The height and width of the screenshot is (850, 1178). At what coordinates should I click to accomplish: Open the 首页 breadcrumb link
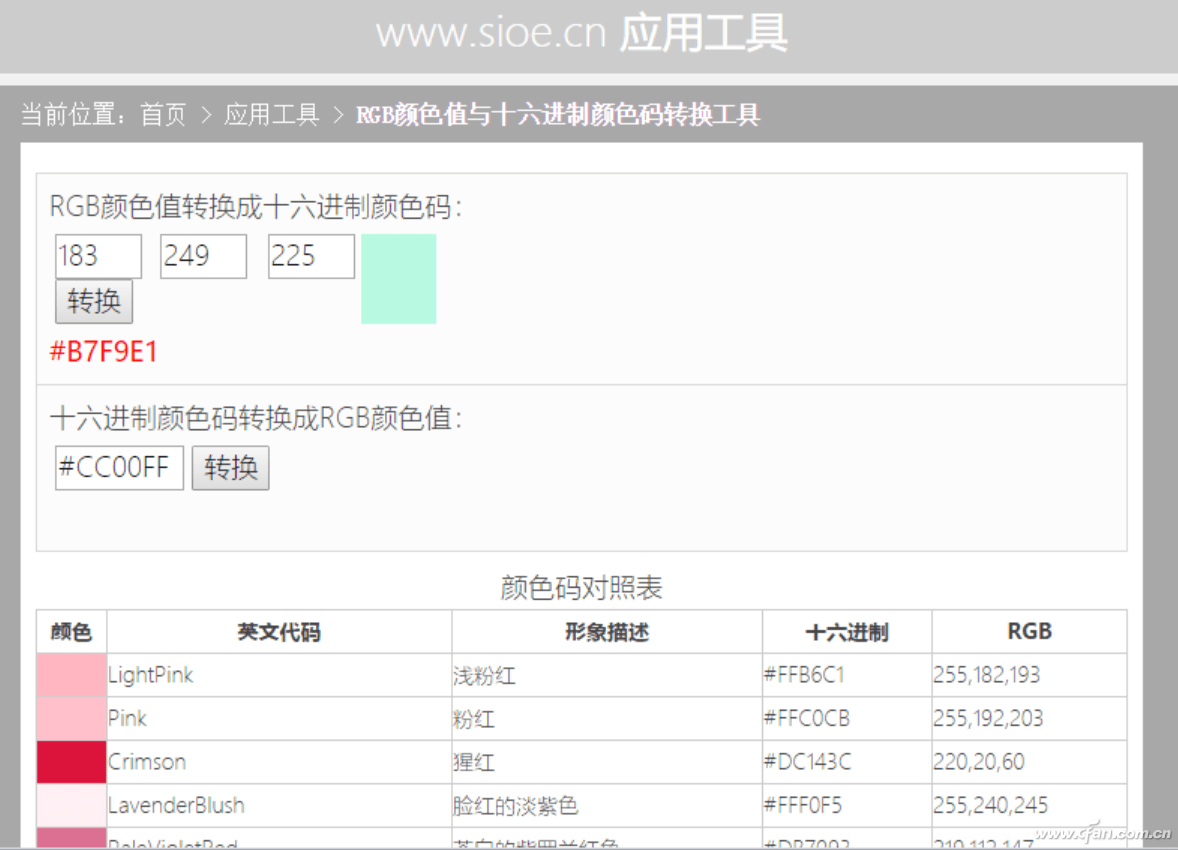click(x=163, y=115)
